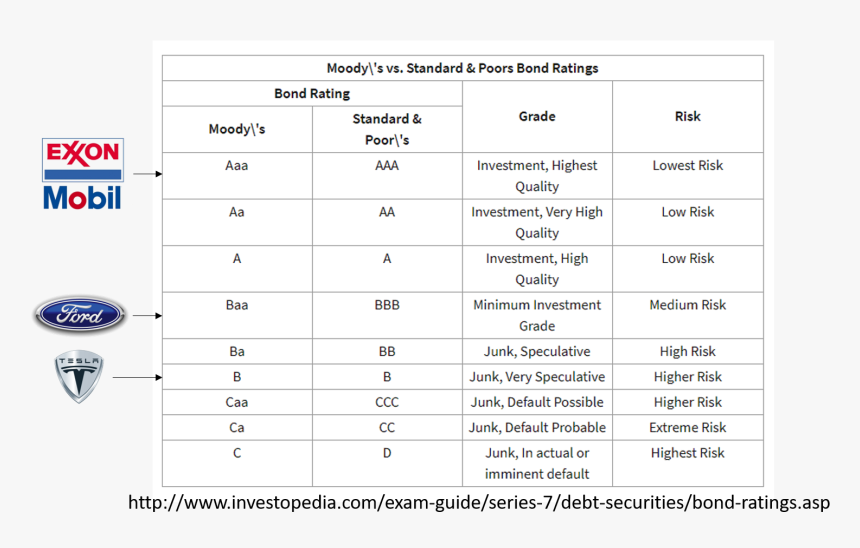Click the Exxon Mobil logo
The width and height of the screenshot is (860, 548).
point(82,174)
